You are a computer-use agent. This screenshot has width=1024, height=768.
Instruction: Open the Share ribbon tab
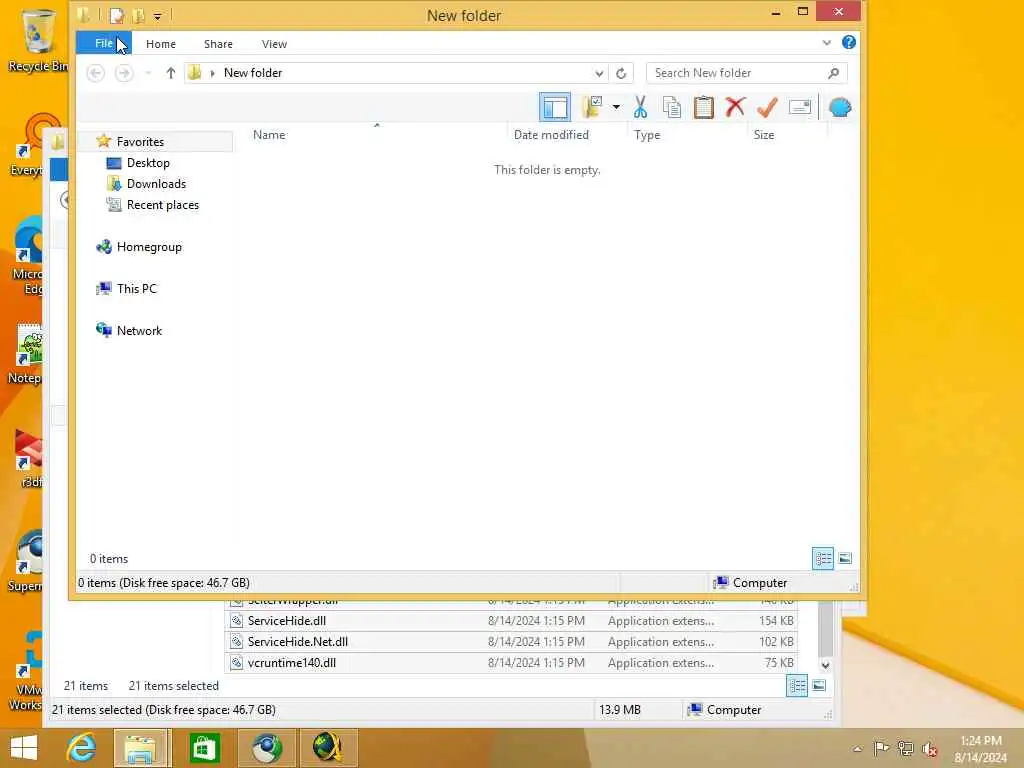(x=218, y=44)
